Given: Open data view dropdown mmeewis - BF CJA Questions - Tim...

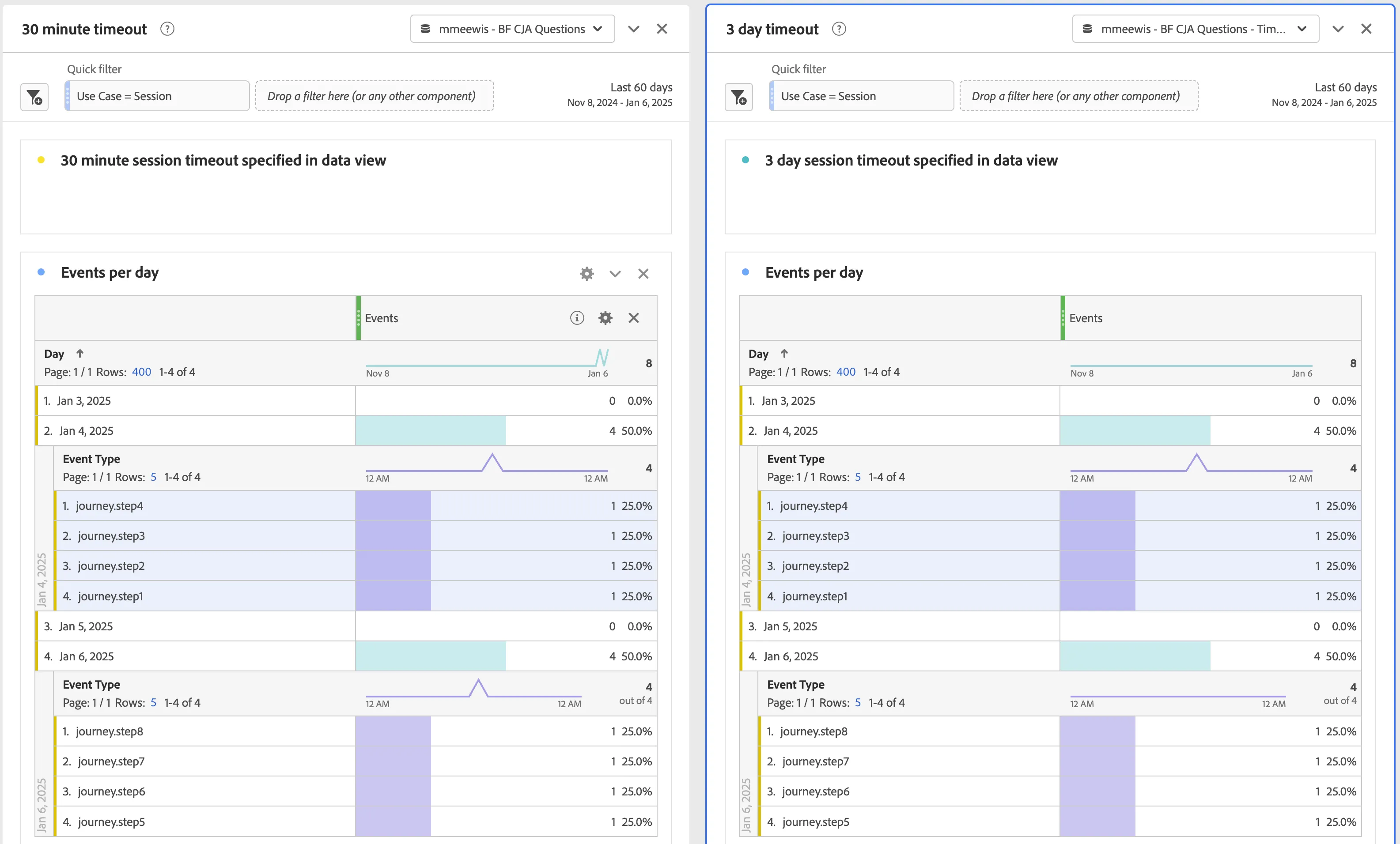Looking at the screenshot, I should click(1196, 29).
